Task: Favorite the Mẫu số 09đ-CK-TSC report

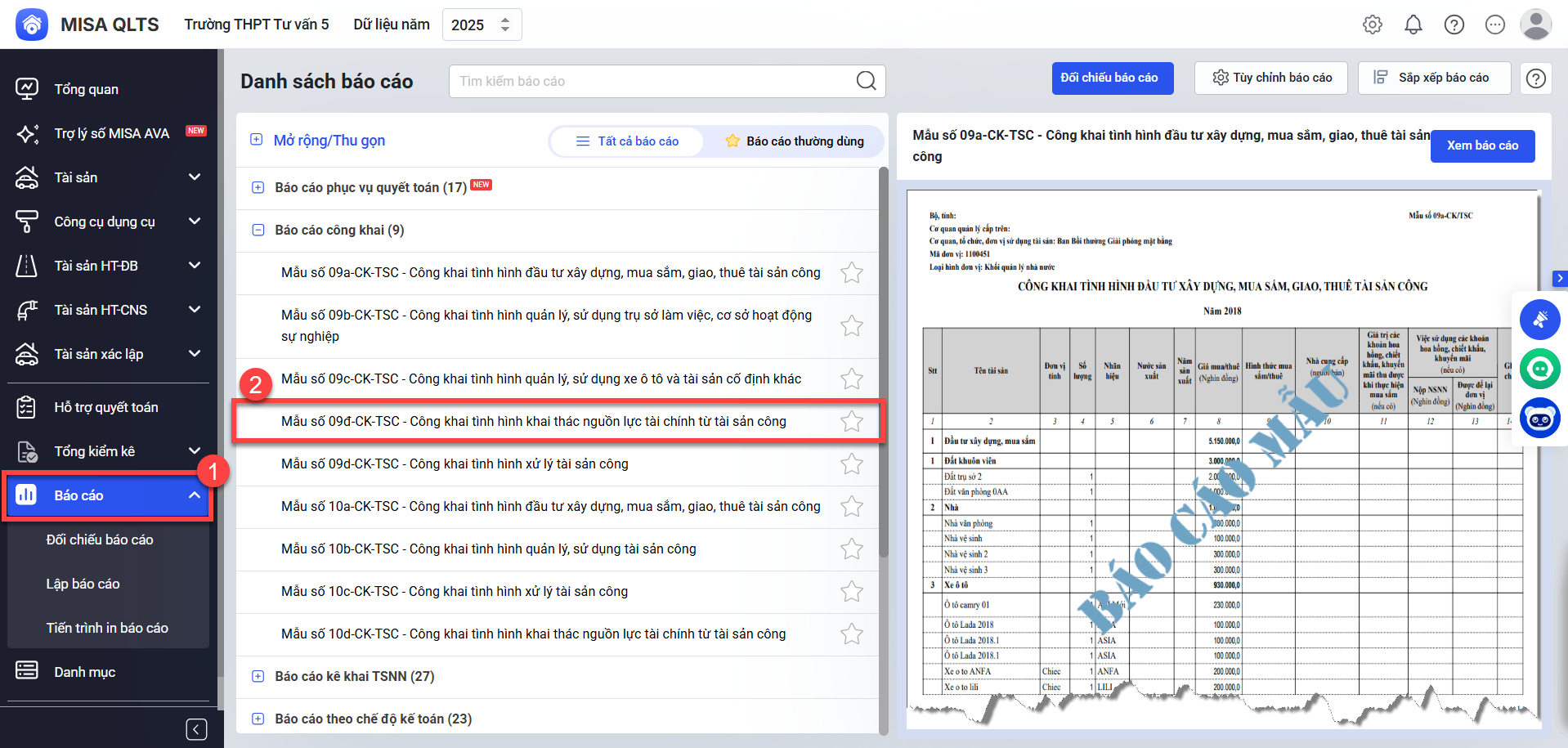Action: point(852,422)
